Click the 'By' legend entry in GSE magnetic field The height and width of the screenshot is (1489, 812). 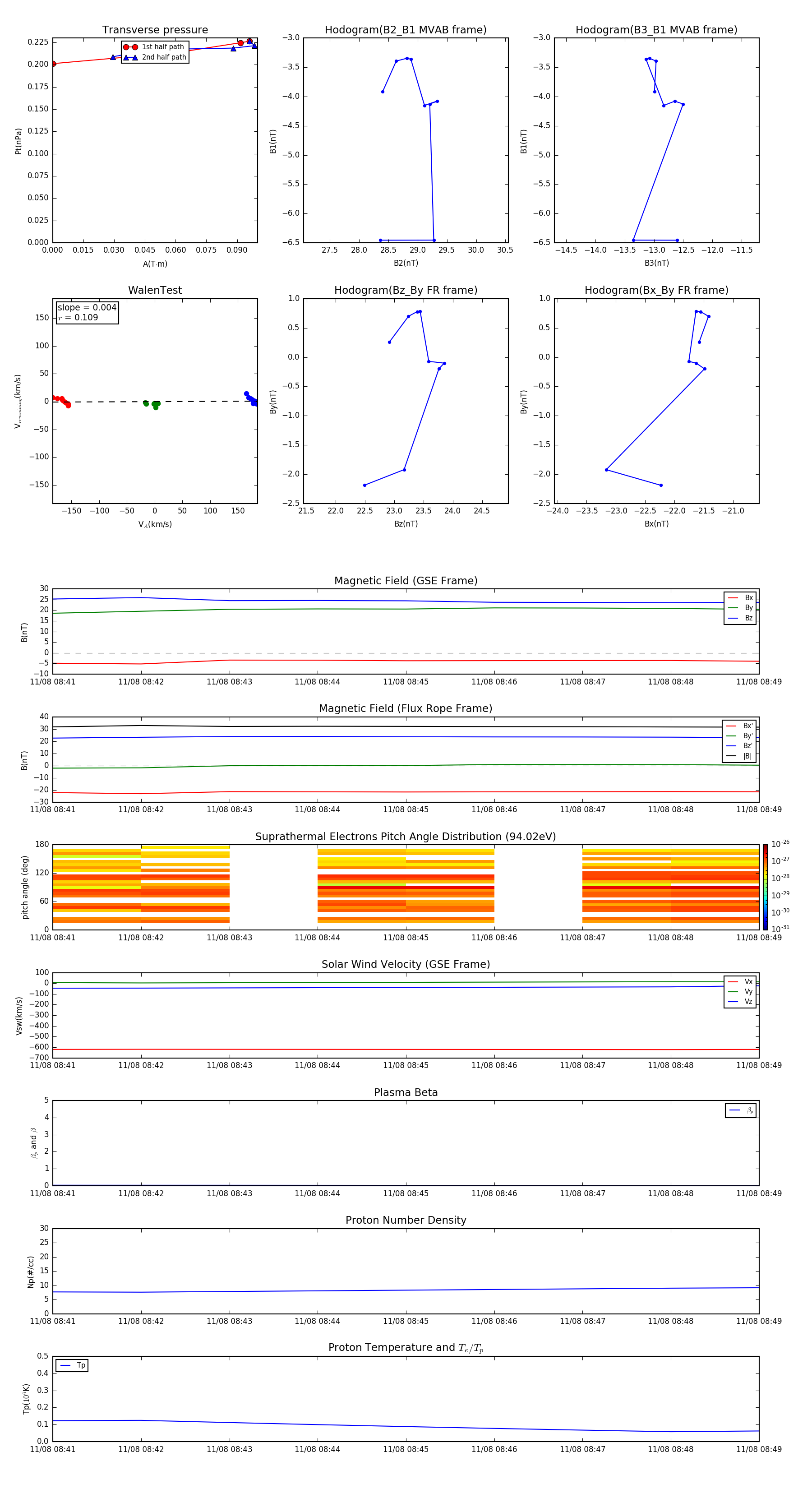pyautogui.click(x=740, y=607)
